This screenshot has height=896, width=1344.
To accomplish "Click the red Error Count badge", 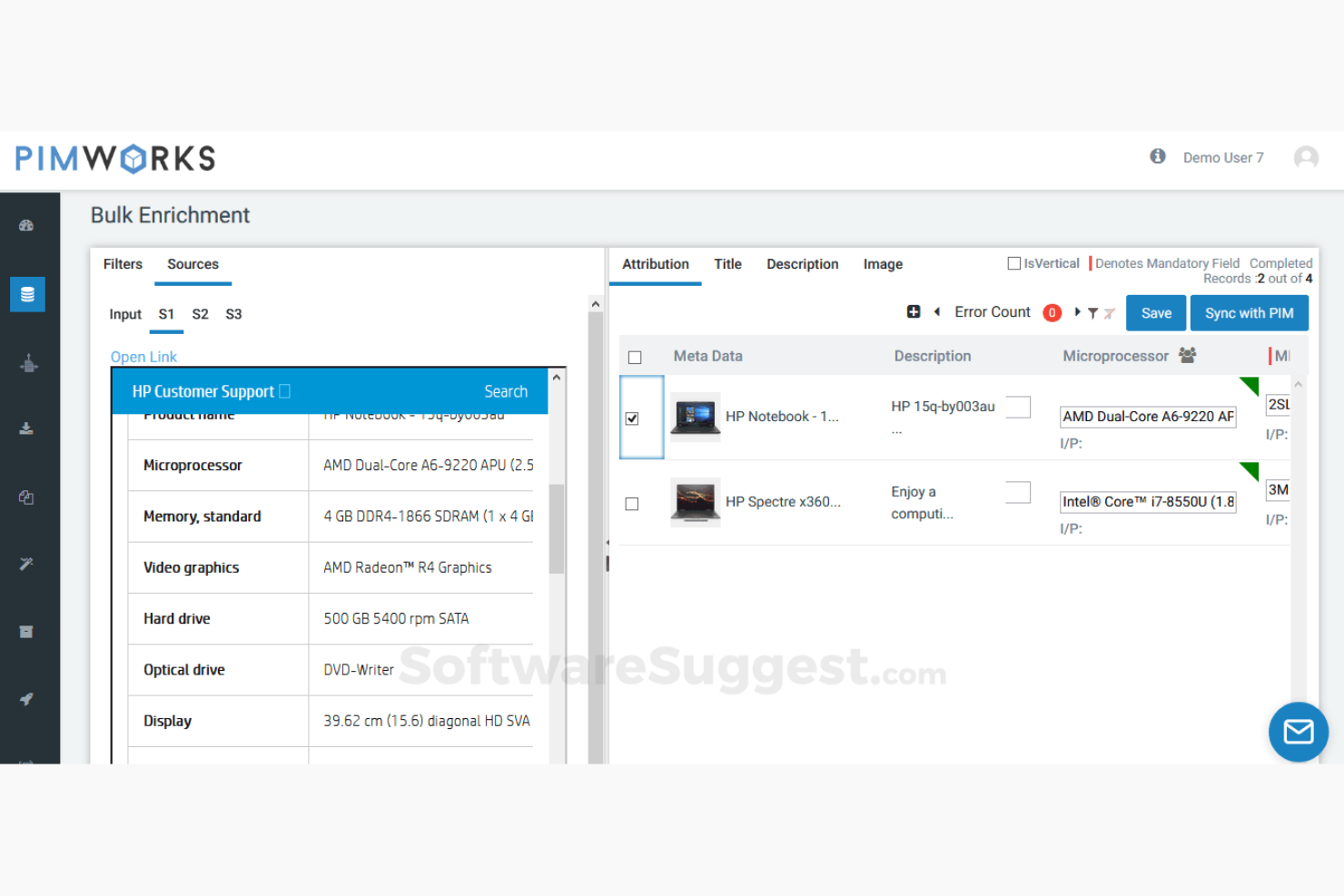I will tap(1052, 312).
